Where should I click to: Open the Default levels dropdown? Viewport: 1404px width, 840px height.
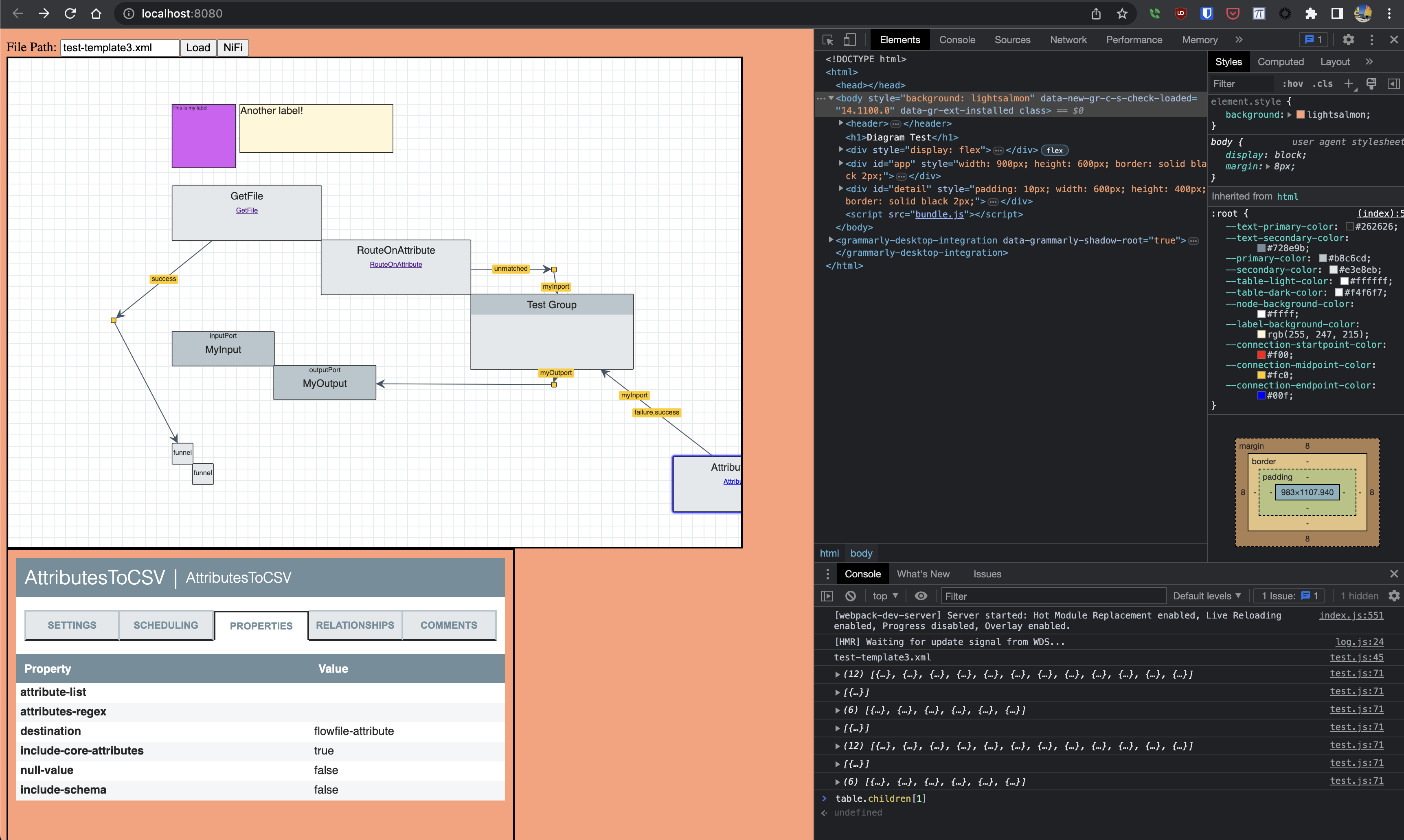click(x=1206, y=595)
